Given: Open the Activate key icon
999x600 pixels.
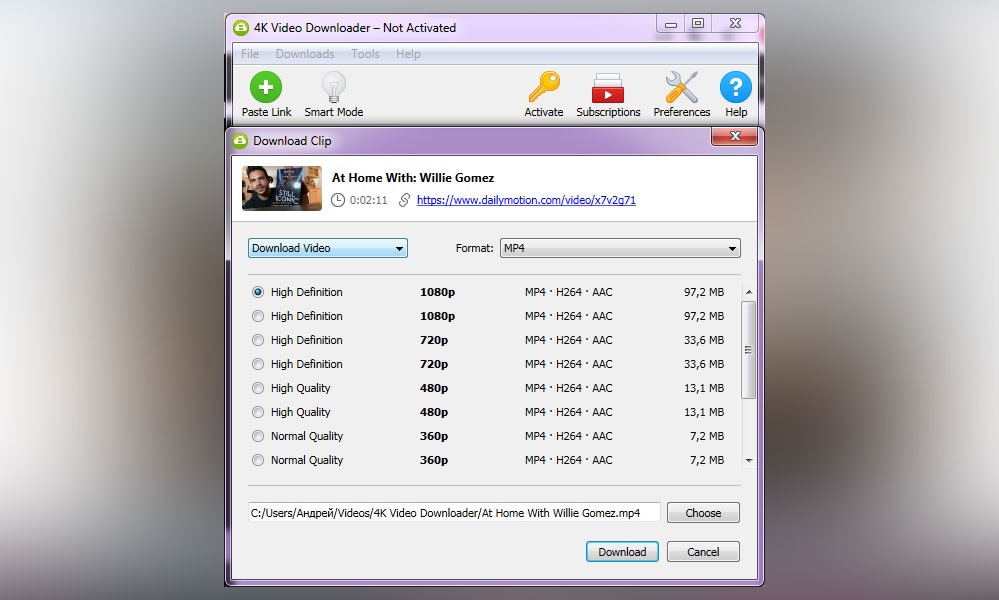Looking at the screenshot, I should [544, 87].
